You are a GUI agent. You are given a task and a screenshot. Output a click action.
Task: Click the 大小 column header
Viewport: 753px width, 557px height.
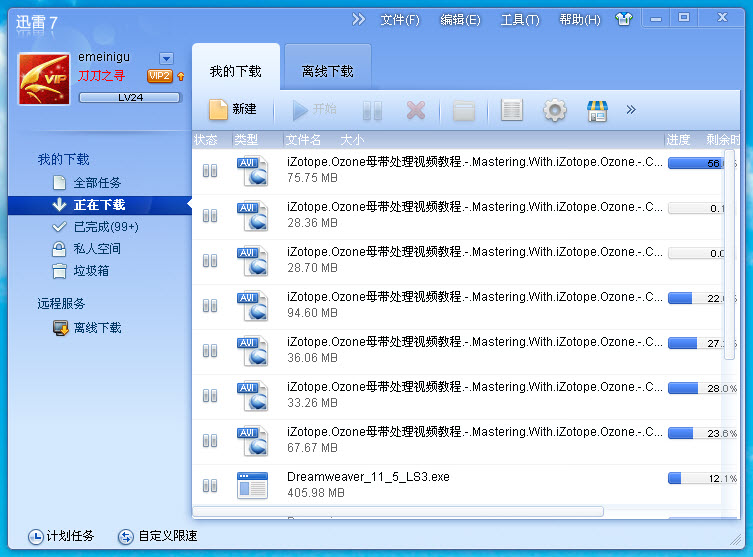[x=352, y=140]
